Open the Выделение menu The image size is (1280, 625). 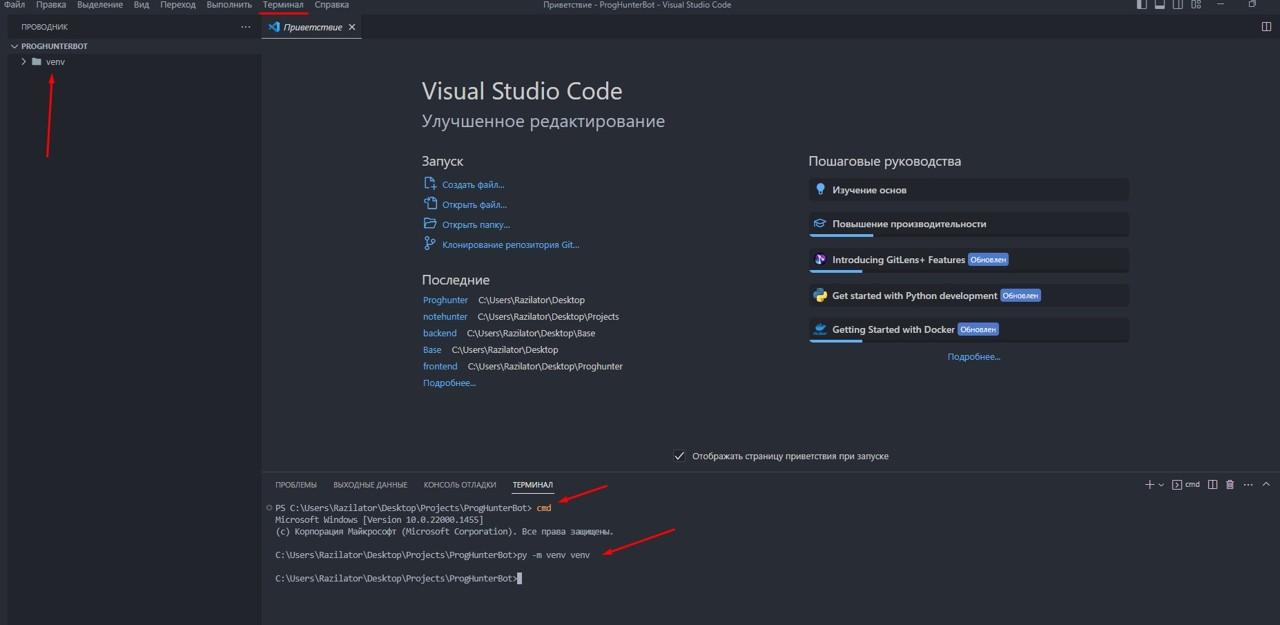[100, 5]
